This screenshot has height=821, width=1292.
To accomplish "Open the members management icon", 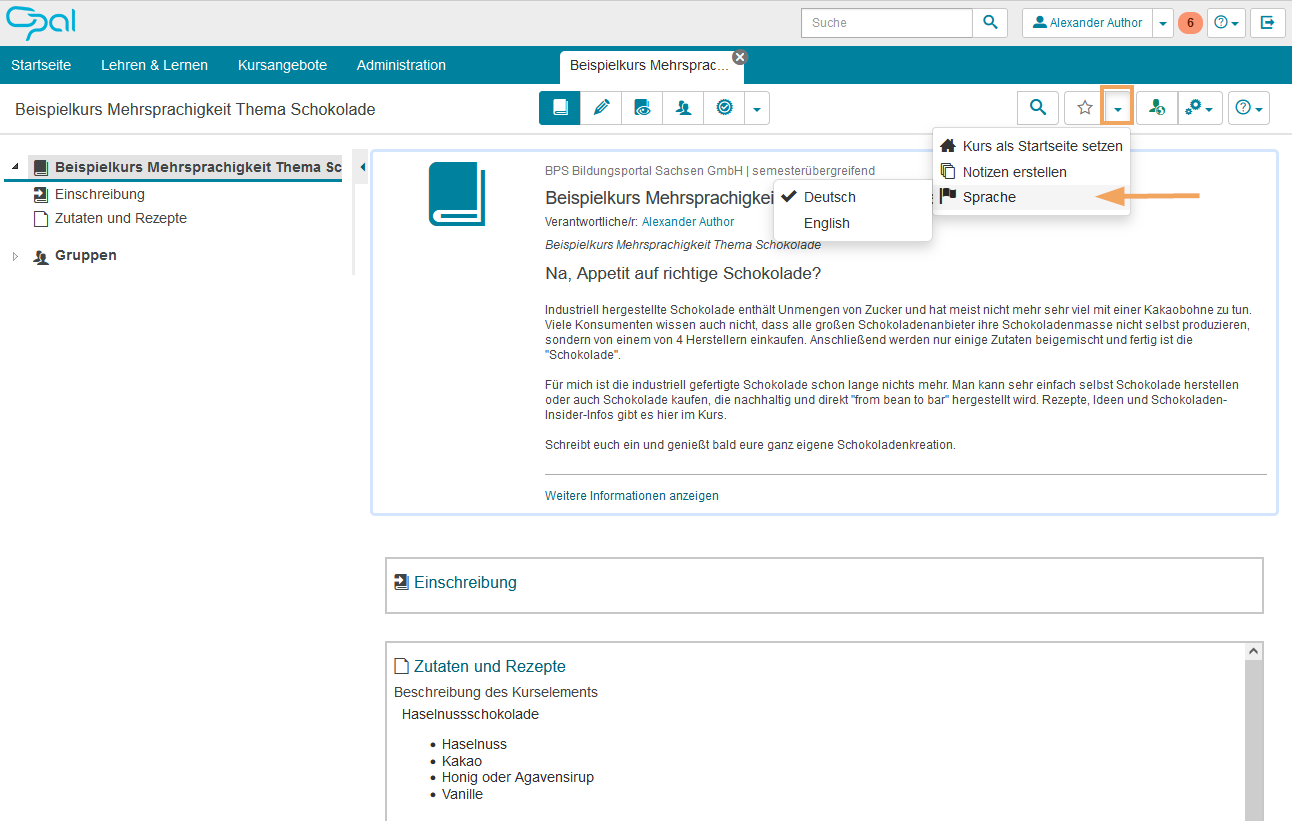I will (x=683, y=108).
